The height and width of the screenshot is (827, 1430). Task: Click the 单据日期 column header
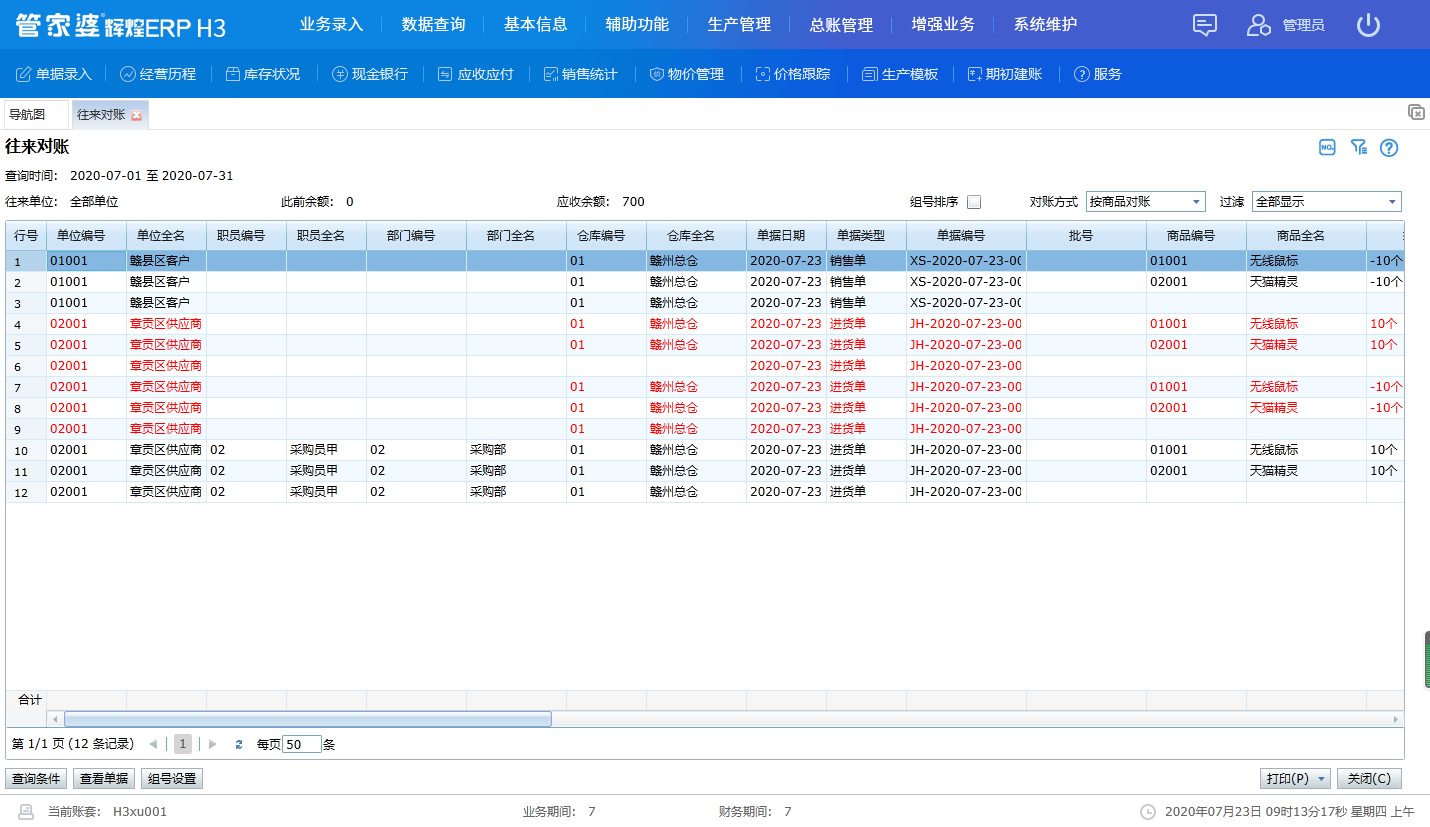[786, 236]
